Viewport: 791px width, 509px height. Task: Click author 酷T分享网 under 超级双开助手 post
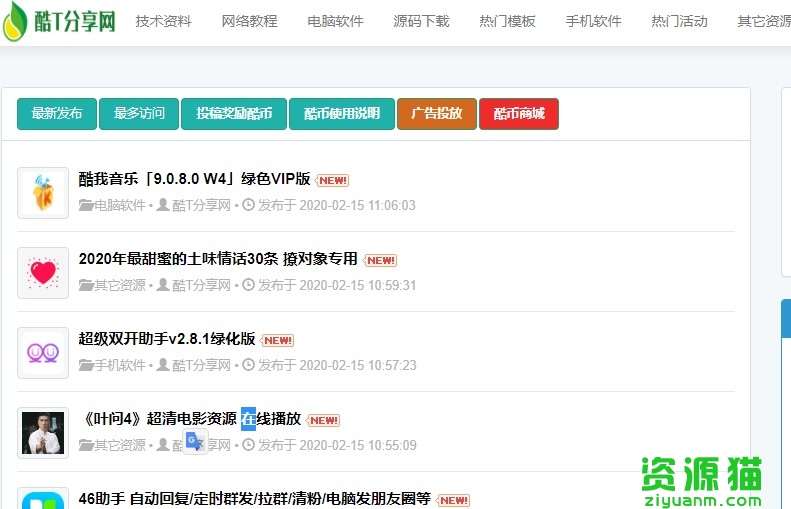pos(201,365)
